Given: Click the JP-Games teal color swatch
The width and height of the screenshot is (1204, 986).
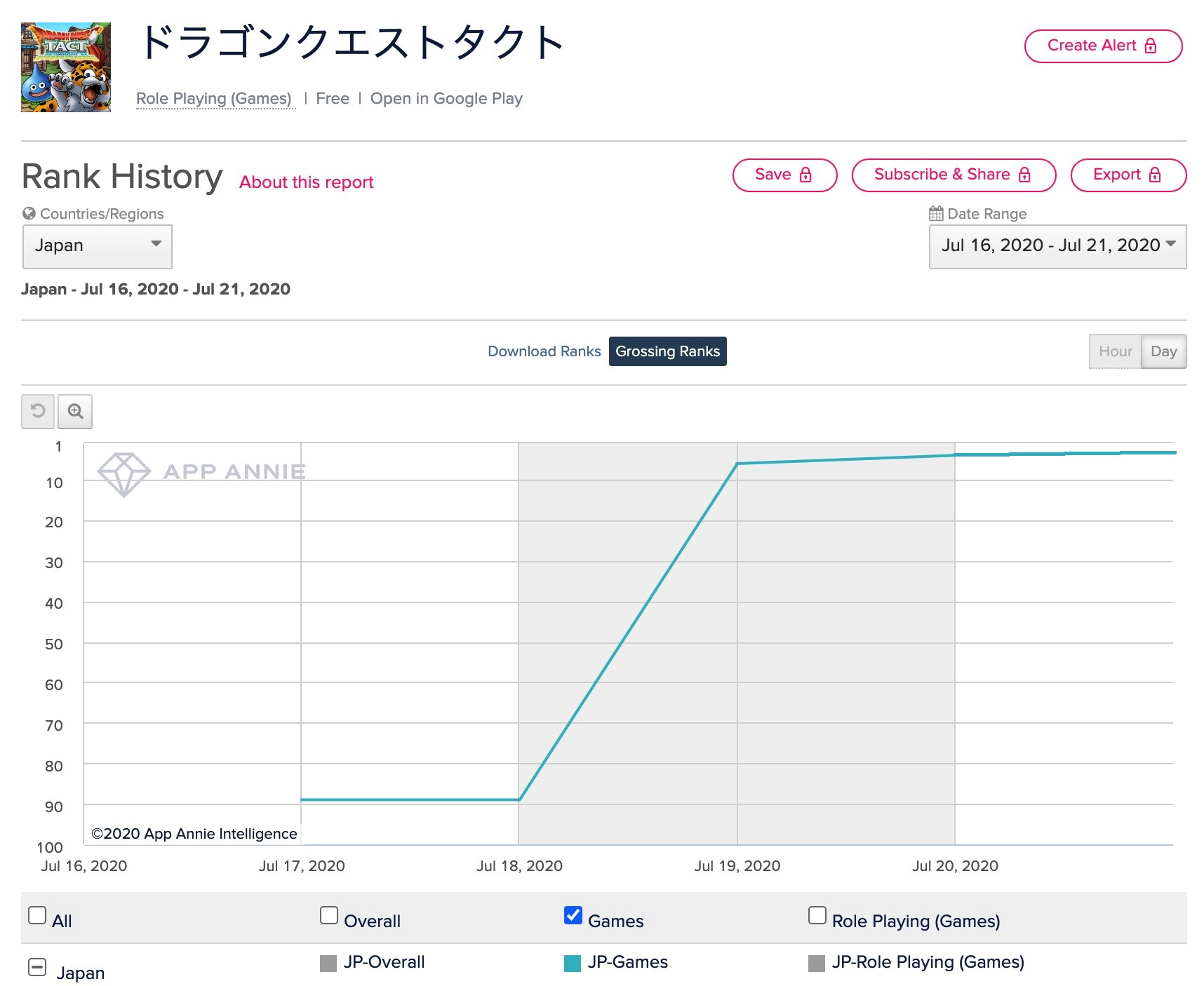Looking at the screenshot, I should point(573,964).
